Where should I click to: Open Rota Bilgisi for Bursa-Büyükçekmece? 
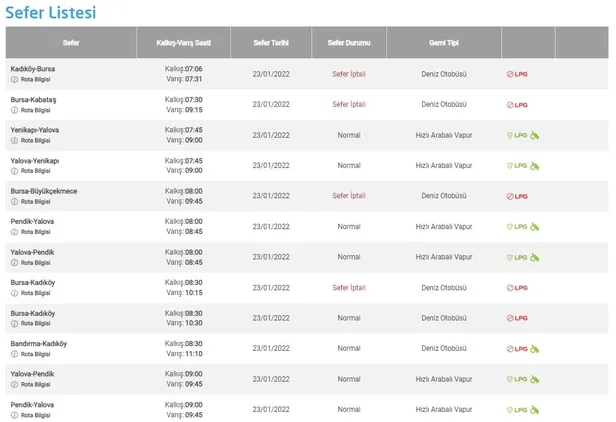click(35, 202)
